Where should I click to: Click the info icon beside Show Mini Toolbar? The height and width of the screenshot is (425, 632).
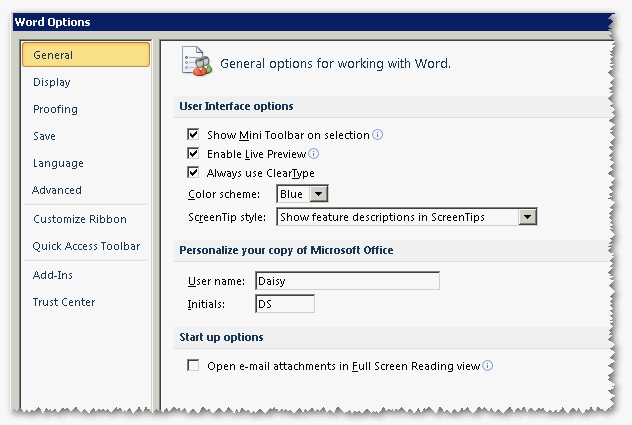pyautogui.click(x=377, y=134)
